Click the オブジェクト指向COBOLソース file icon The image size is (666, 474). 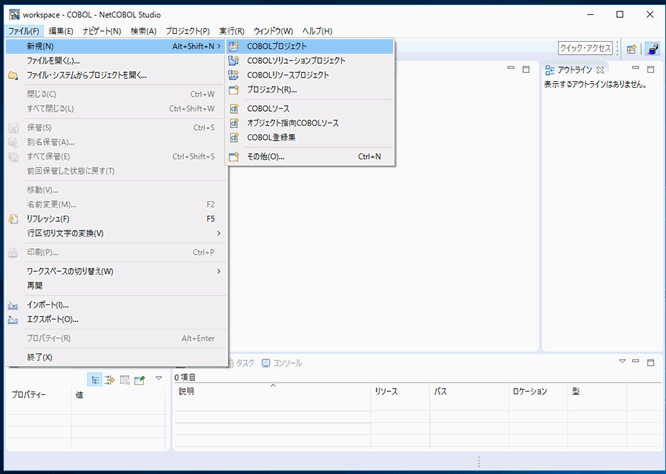point(234,123)
